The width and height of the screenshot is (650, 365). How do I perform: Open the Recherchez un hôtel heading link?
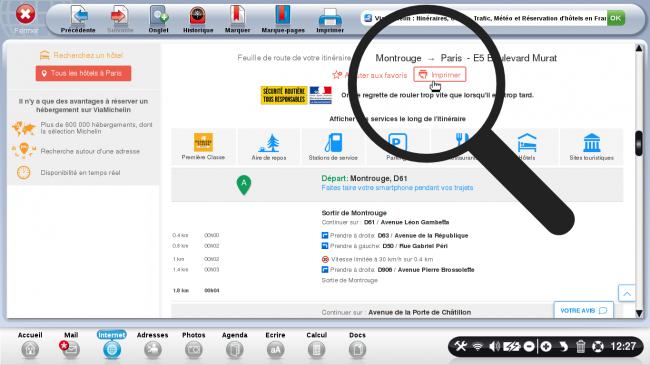[x=81, y=55]
